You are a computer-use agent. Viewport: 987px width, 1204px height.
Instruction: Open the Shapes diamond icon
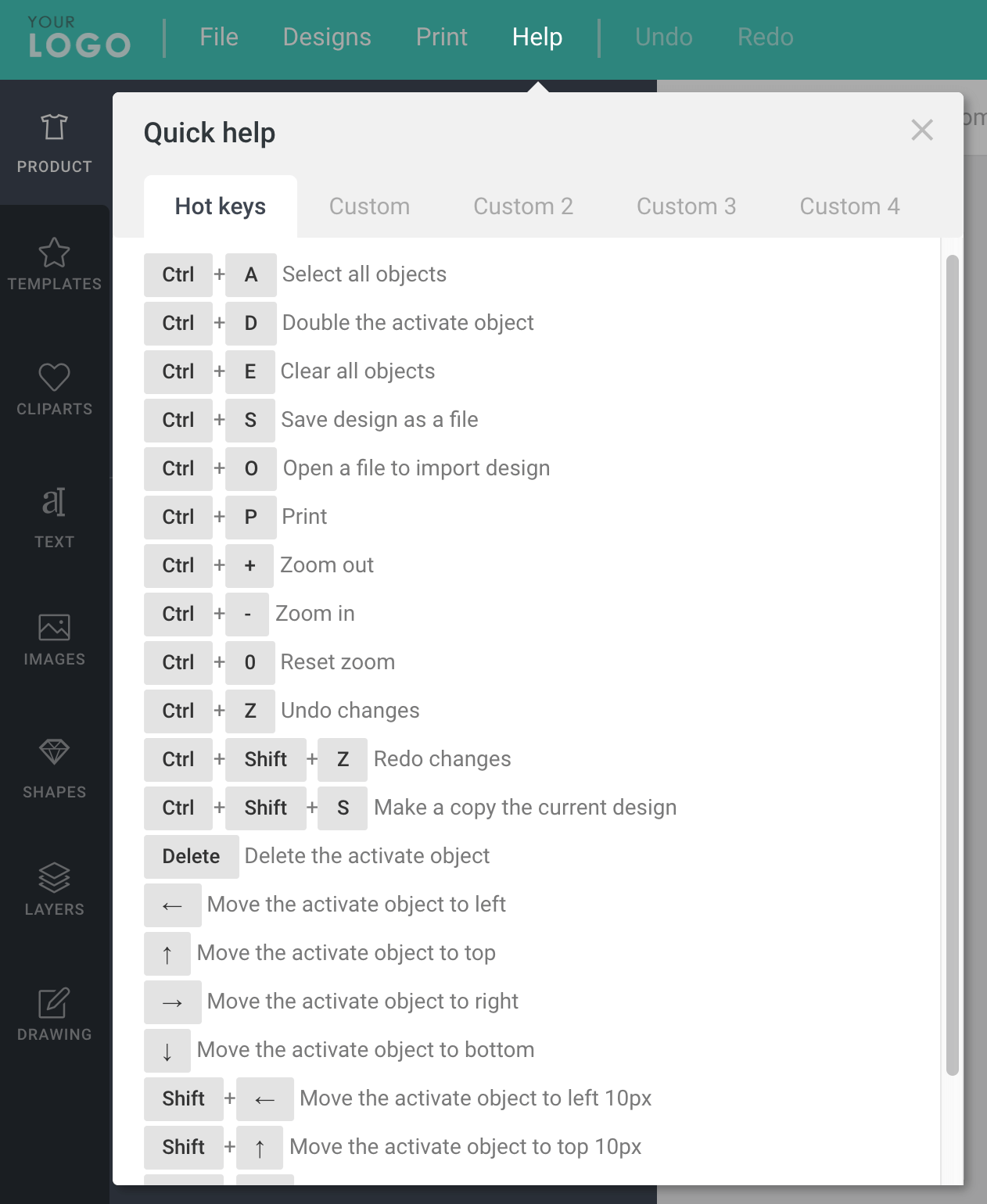54,752
